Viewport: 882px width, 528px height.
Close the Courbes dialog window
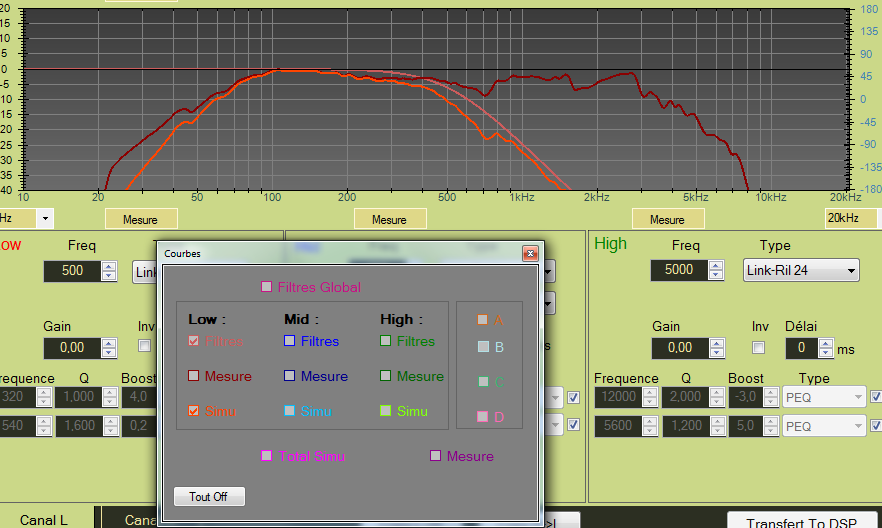(530, 254)
